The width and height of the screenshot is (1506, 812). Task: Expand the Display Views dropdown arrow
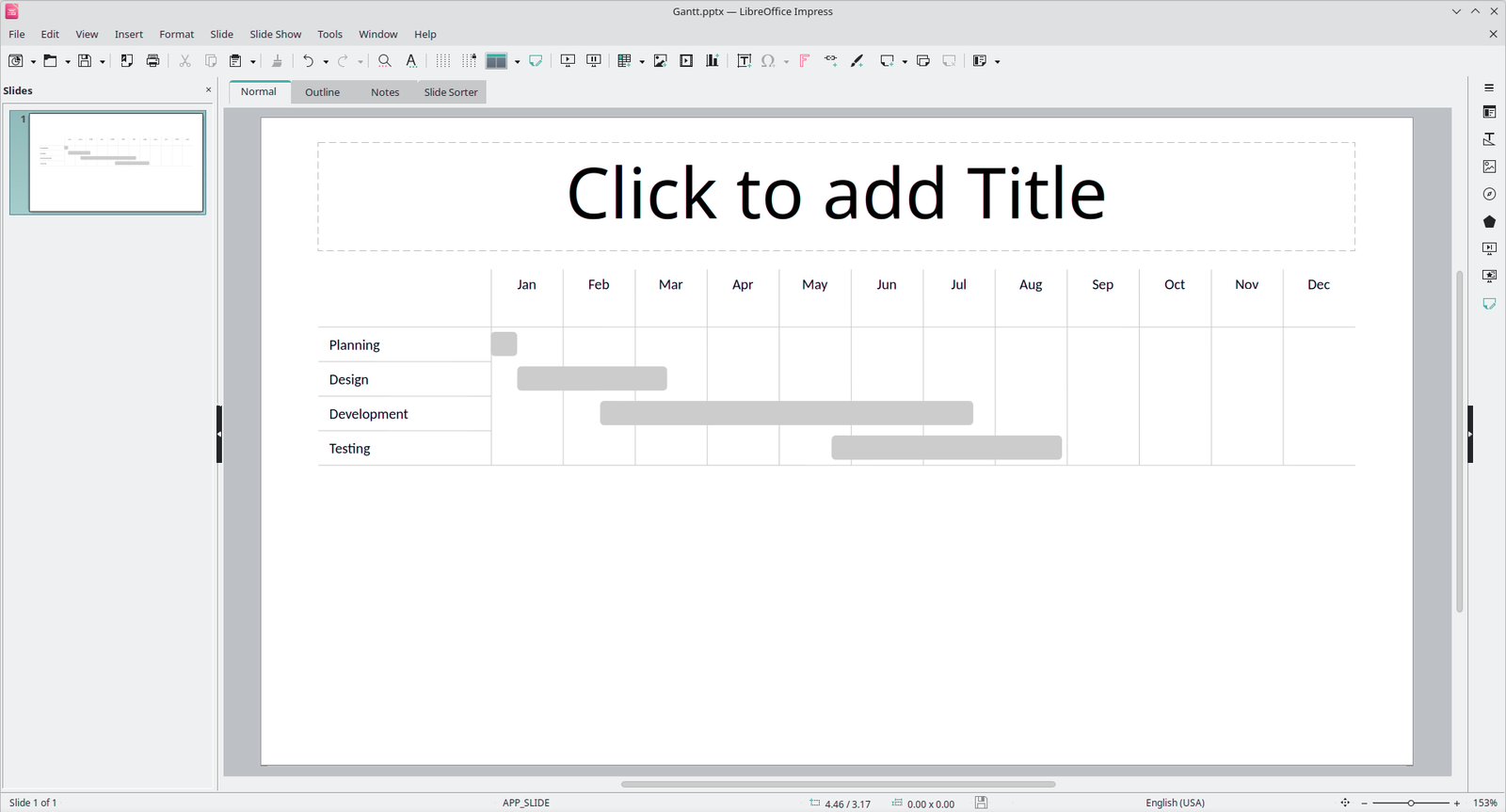[517, 62]
